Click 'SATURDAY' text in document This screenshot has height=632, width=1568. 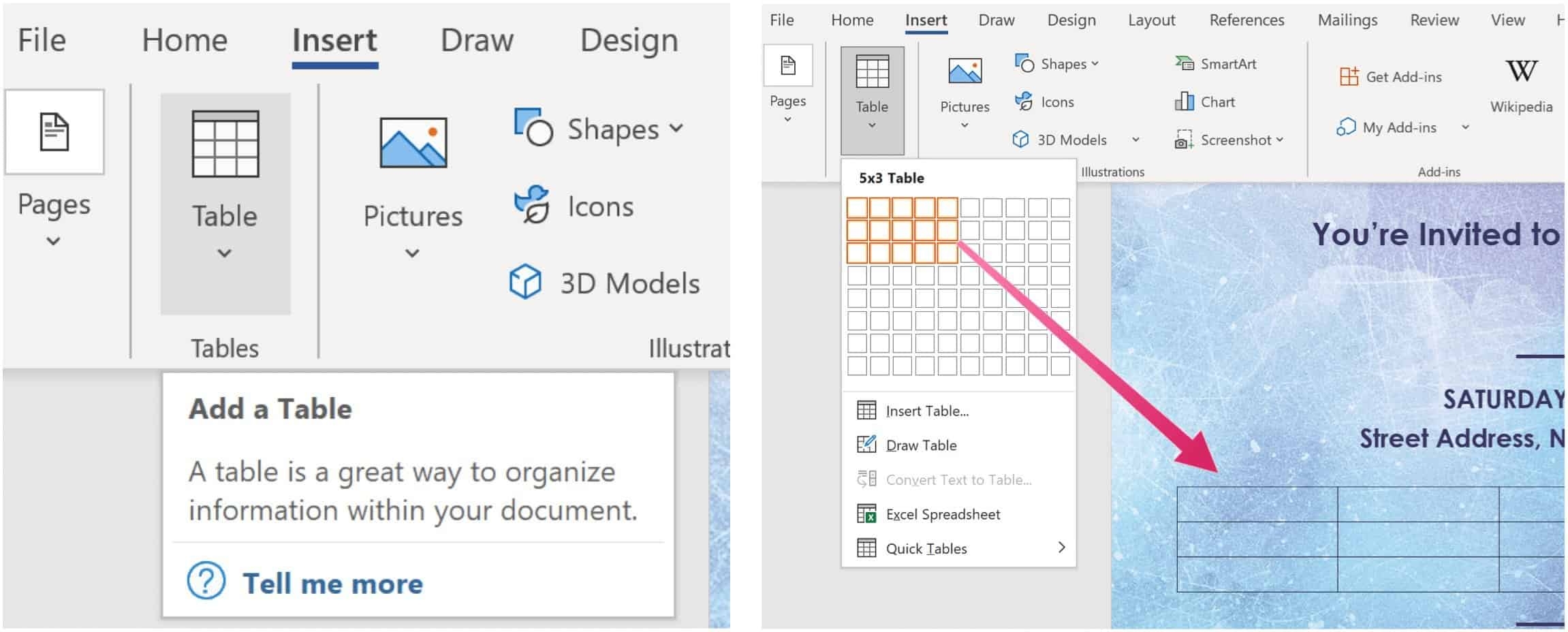(x=1503, y=399)
